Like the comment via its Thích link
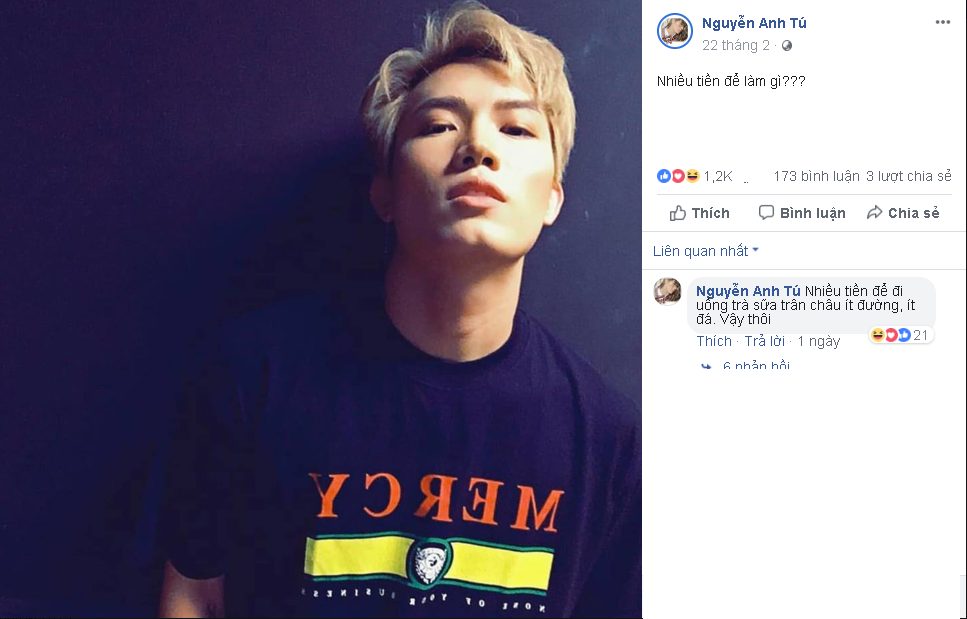Viewport: 967px width, 619px height. 714,341
